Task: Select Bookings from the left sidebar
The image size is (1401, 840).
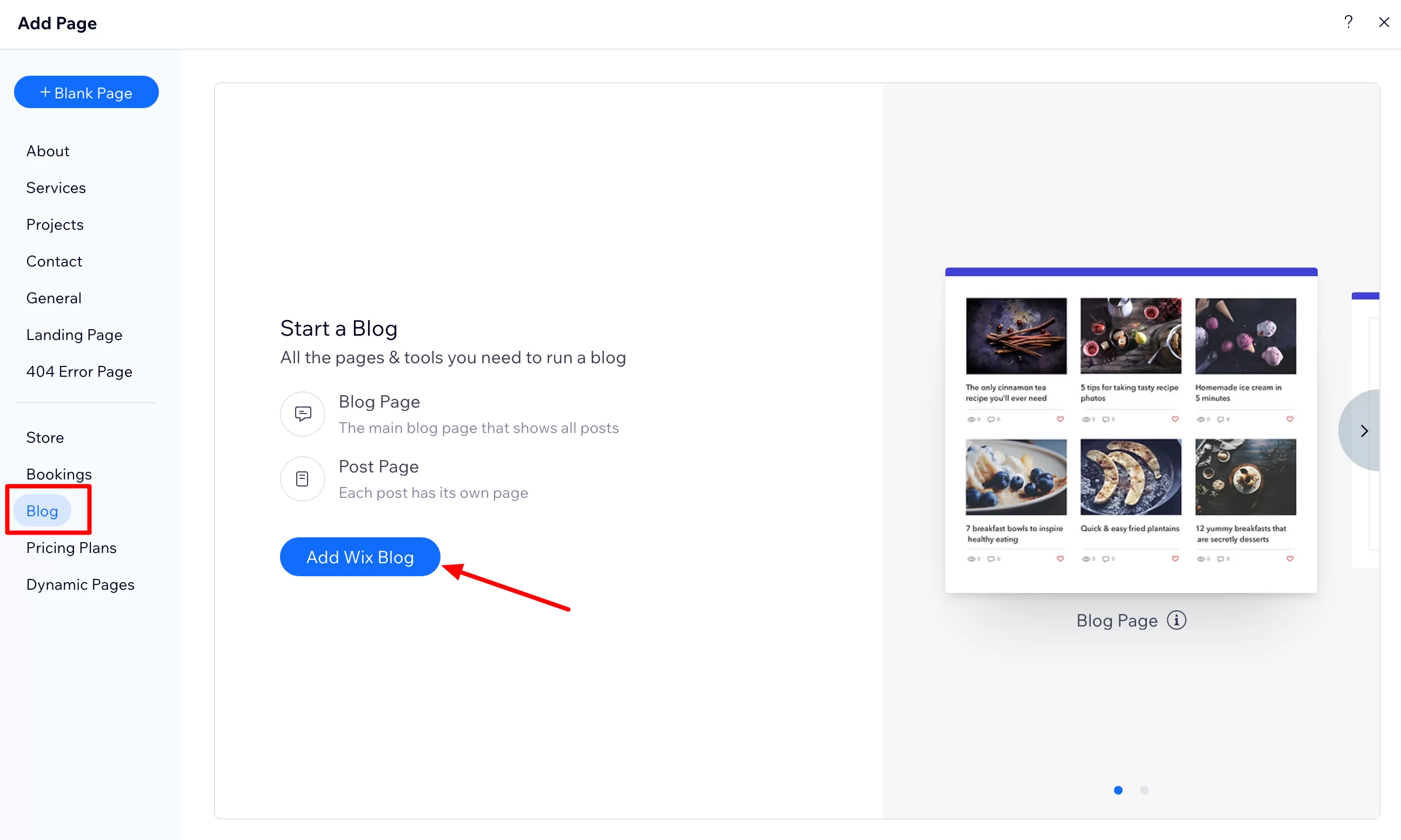Action: point(59,473)
